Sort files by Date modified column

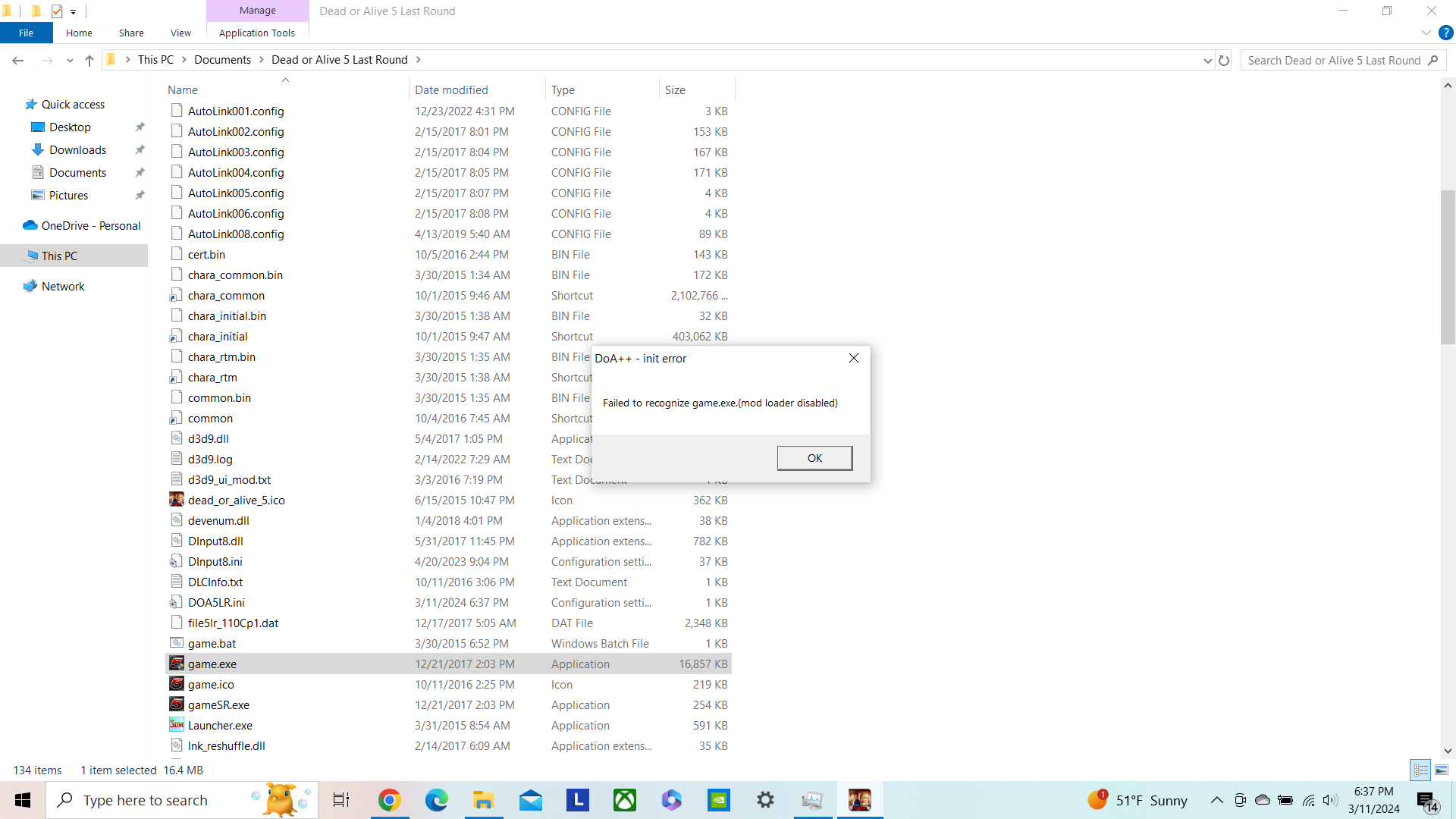point(451,89)
